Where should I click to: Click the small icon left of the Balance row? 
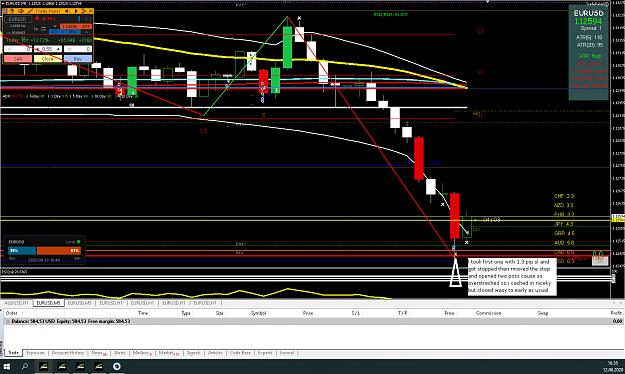[x=8, y=321]
